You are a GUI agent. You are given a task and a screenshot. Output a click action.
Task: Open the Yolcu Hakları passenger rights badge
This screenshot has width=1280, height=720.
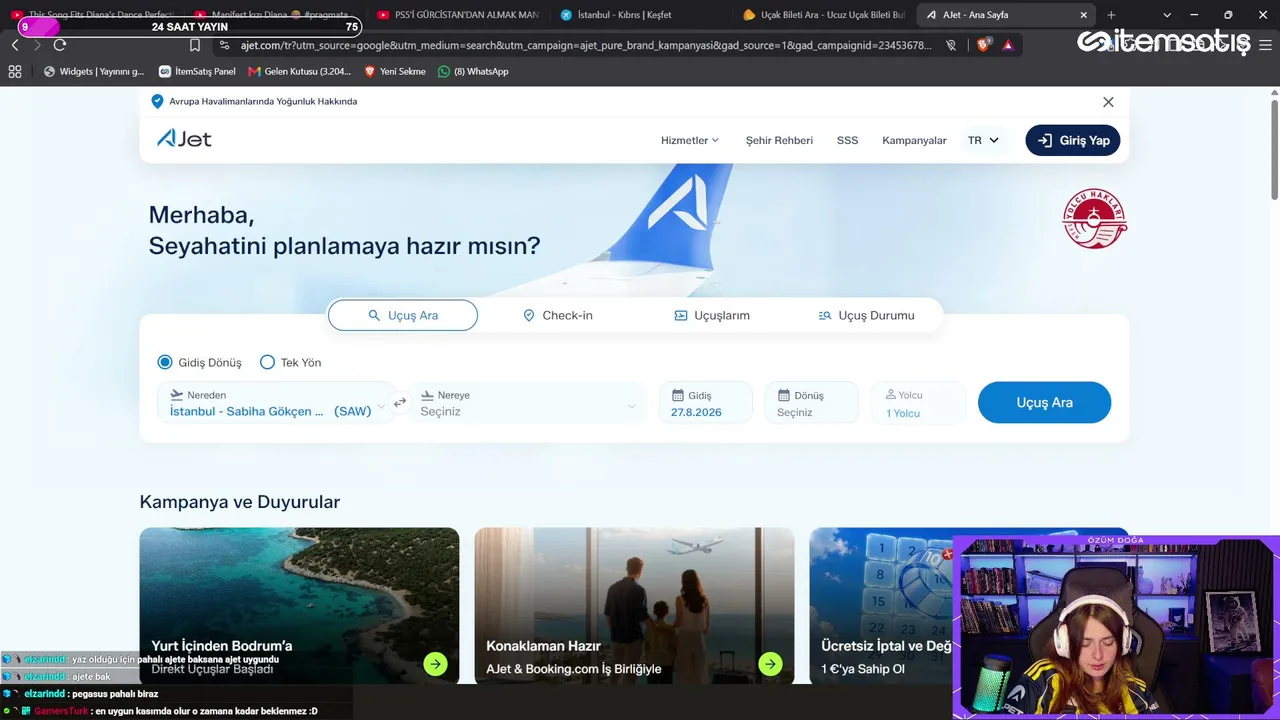pos(1095,219)
